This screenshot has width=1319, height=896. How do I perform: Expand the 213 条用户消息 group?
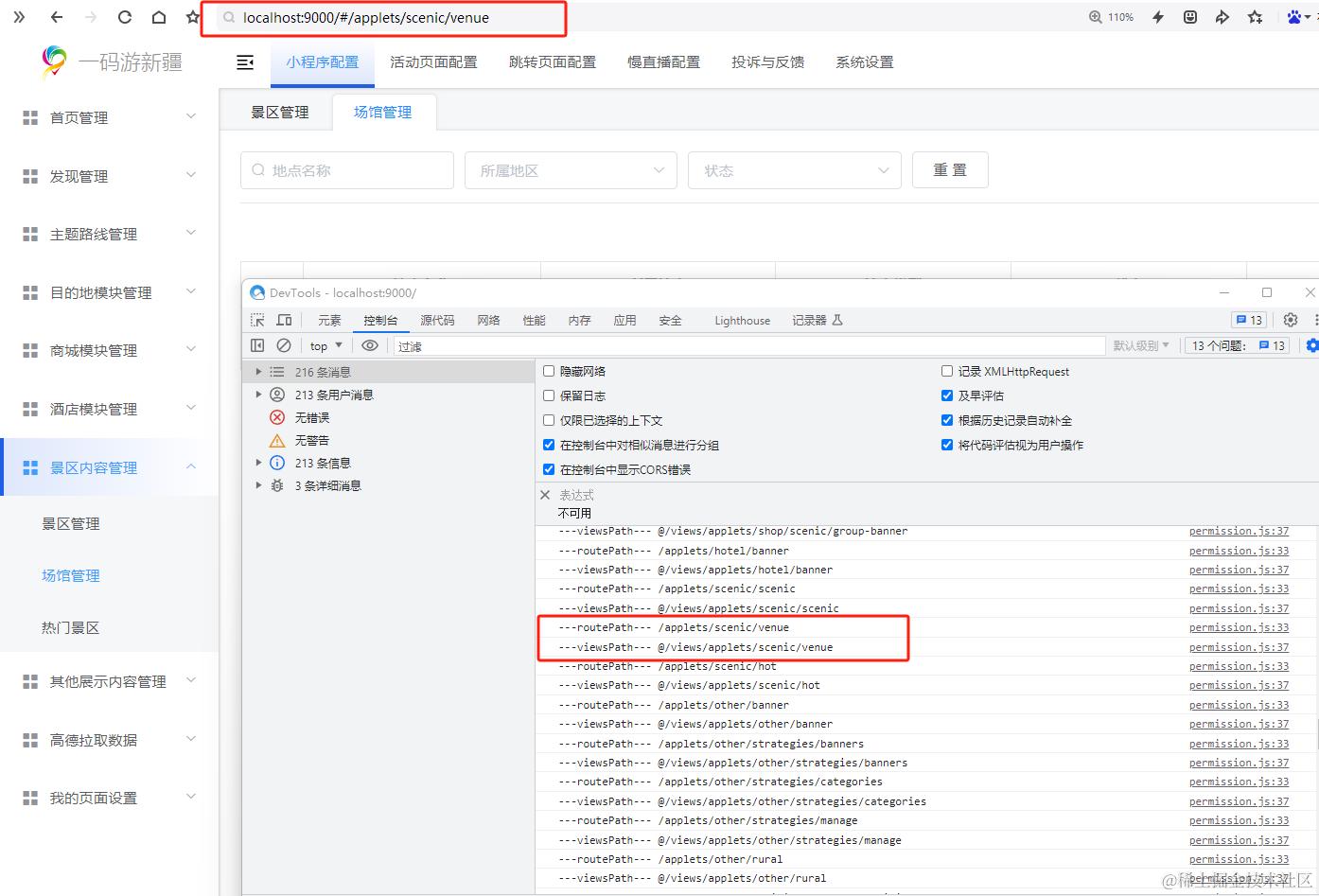point(258,395)
